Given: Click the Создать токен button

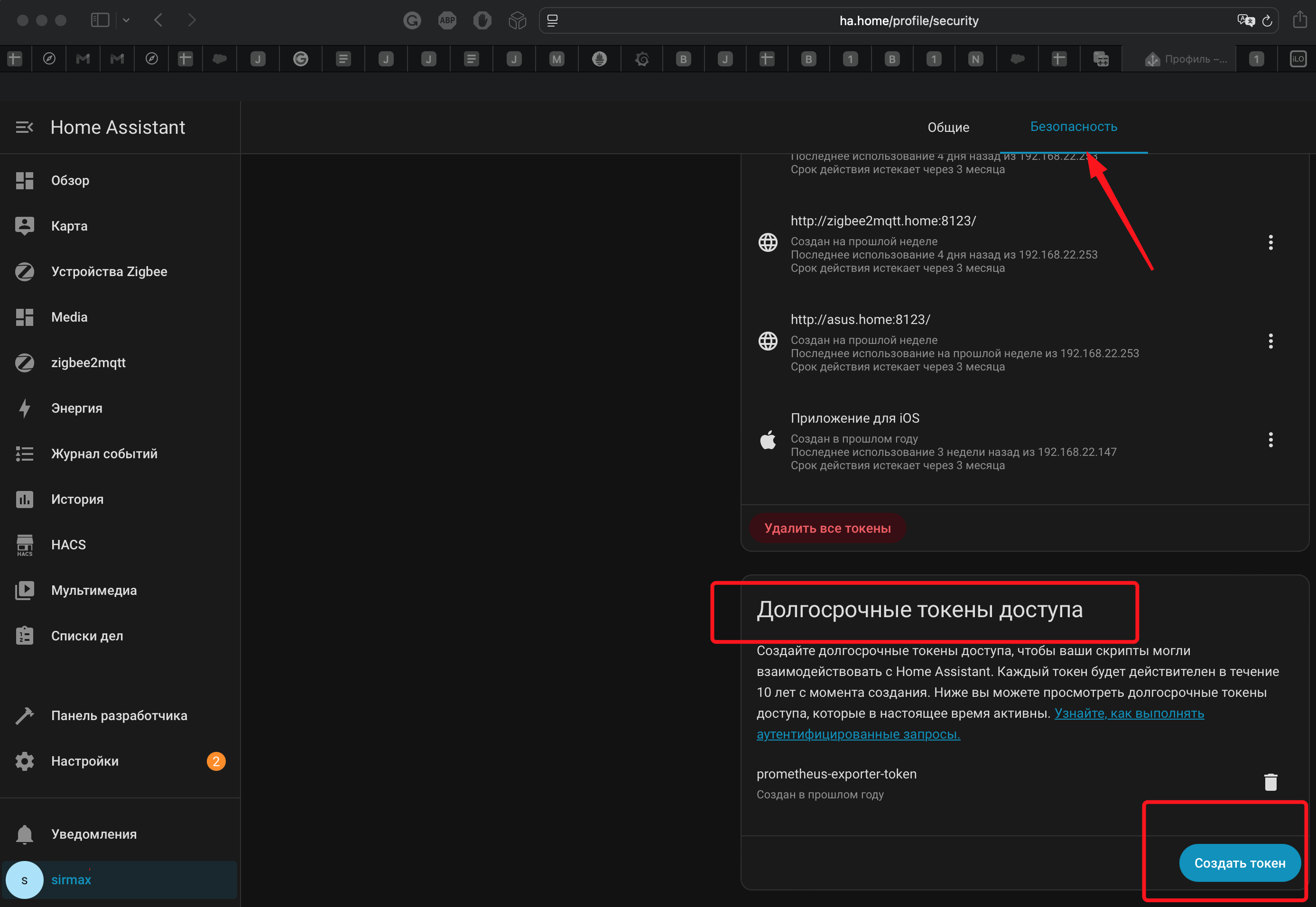Looking at the screenshot, I should point(1239,863).
